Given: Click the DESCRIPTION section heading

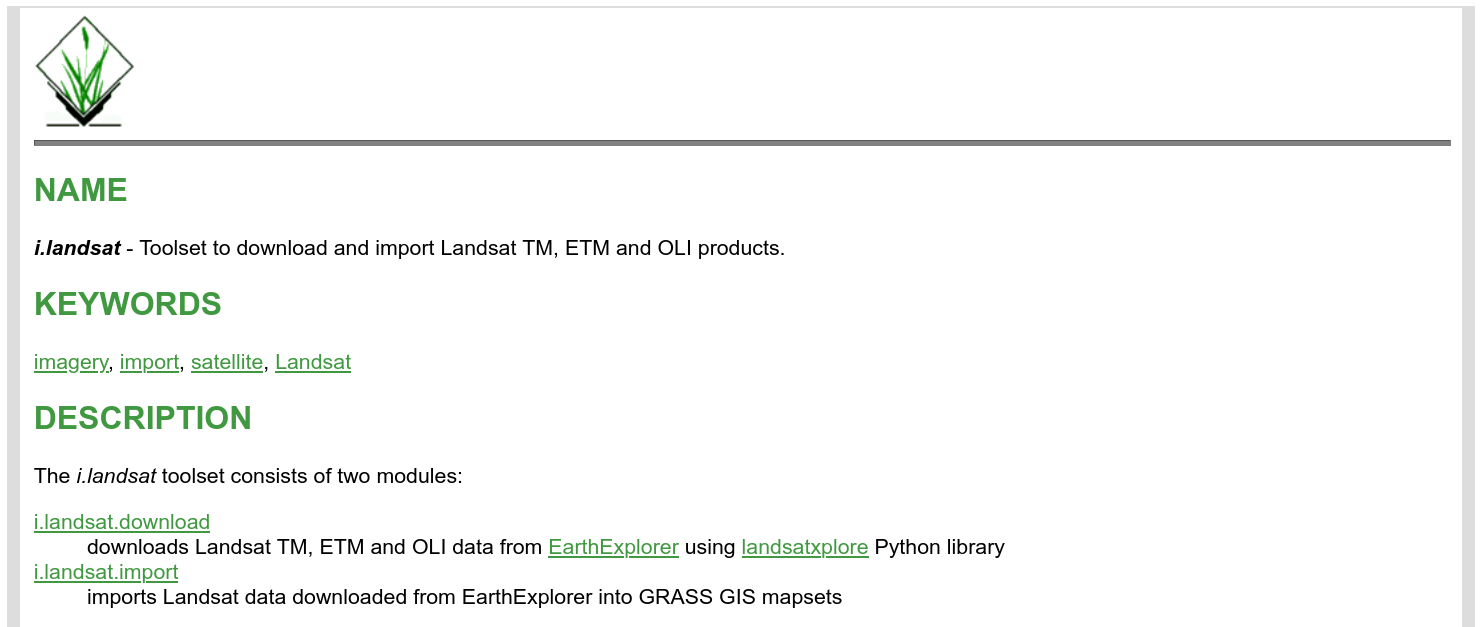Looking at the screenshot, I should tap(143, 418).
